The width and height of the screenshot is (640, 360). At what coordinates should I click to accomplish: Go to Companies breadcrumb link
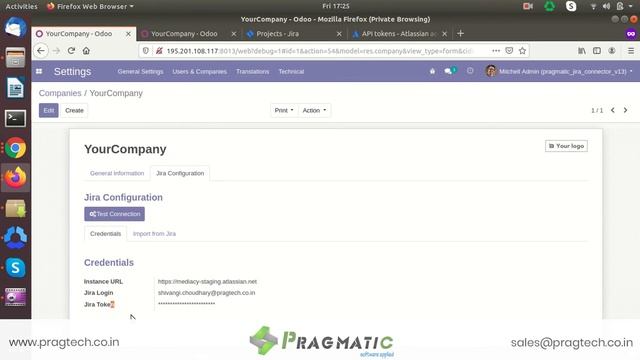pyautogui.click(x=60, y=93)
